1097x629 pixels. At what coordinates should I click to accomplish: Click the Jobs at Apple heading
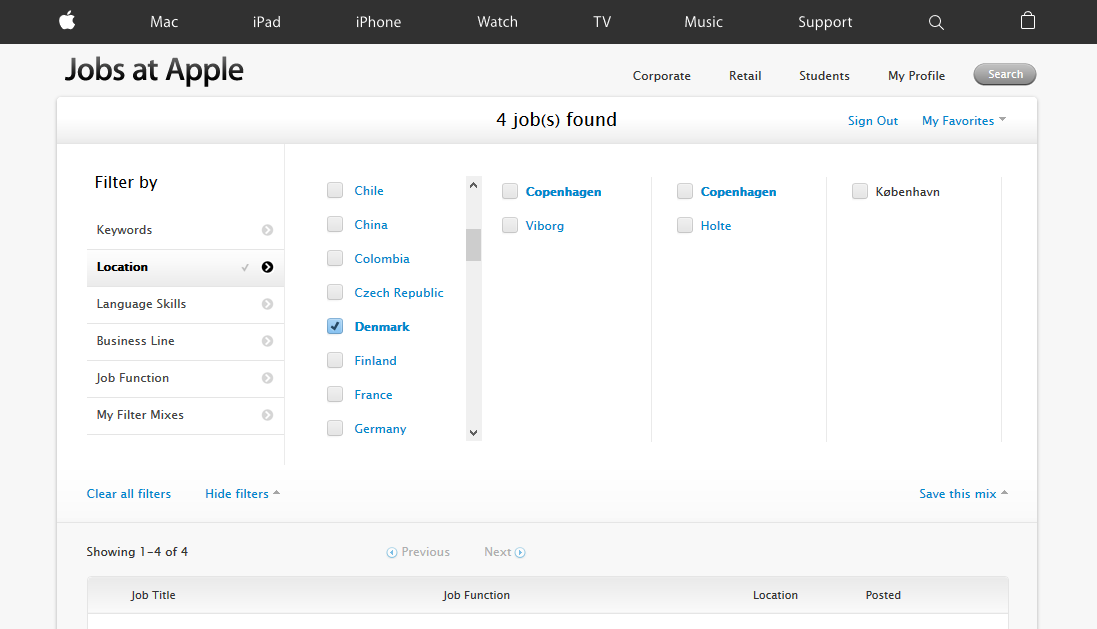pos(154,70)
